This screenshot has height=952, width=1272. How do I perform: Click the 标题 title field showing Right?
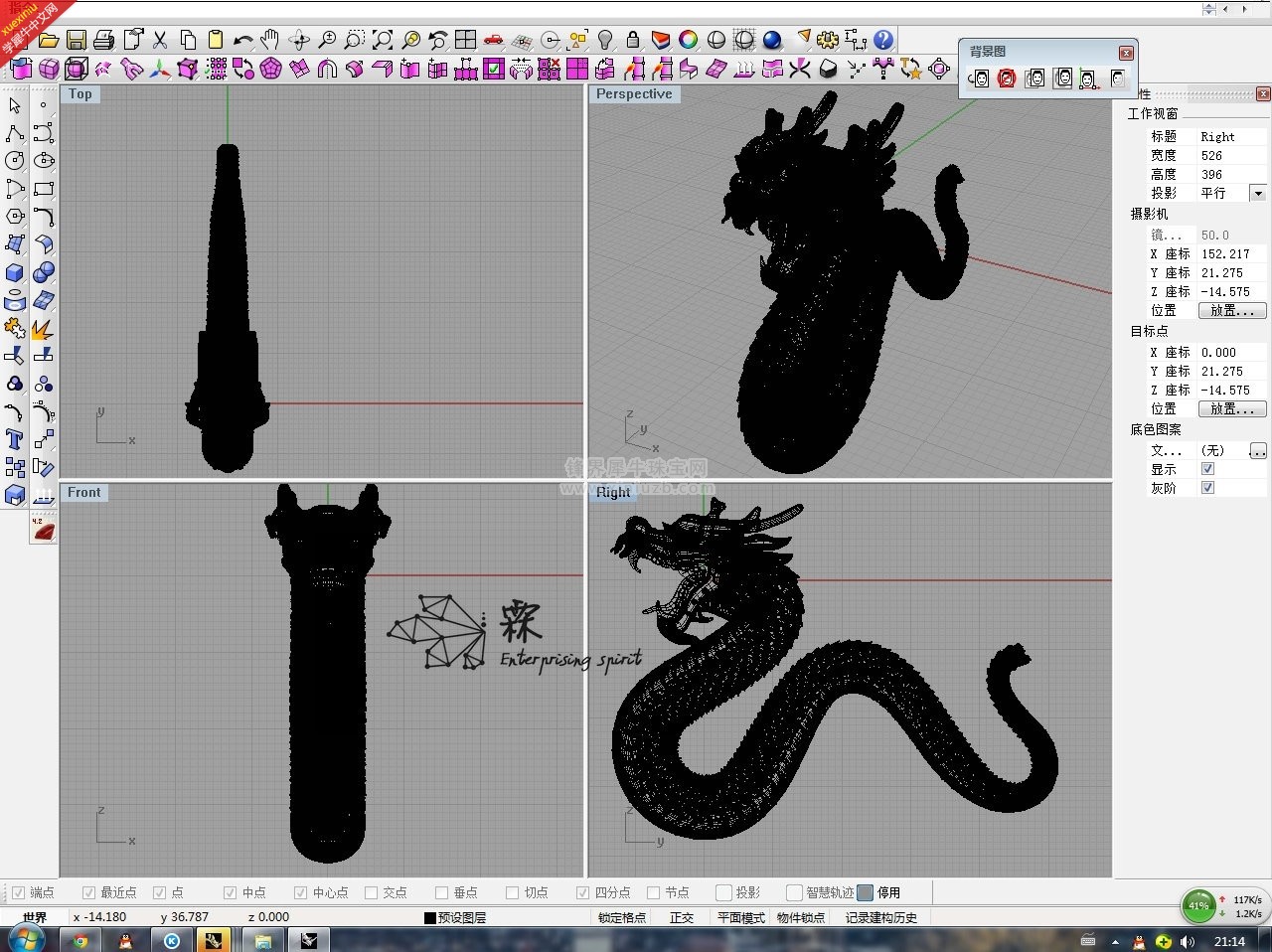pos(1232,137)
